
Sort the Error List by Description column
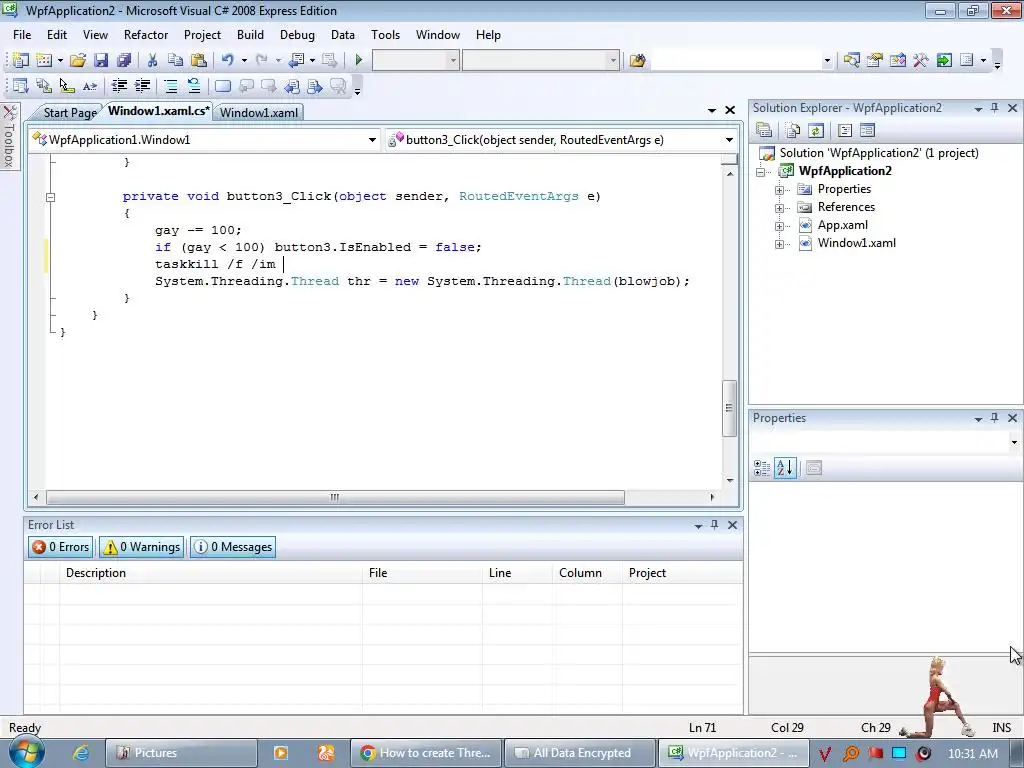click(211, 573)
